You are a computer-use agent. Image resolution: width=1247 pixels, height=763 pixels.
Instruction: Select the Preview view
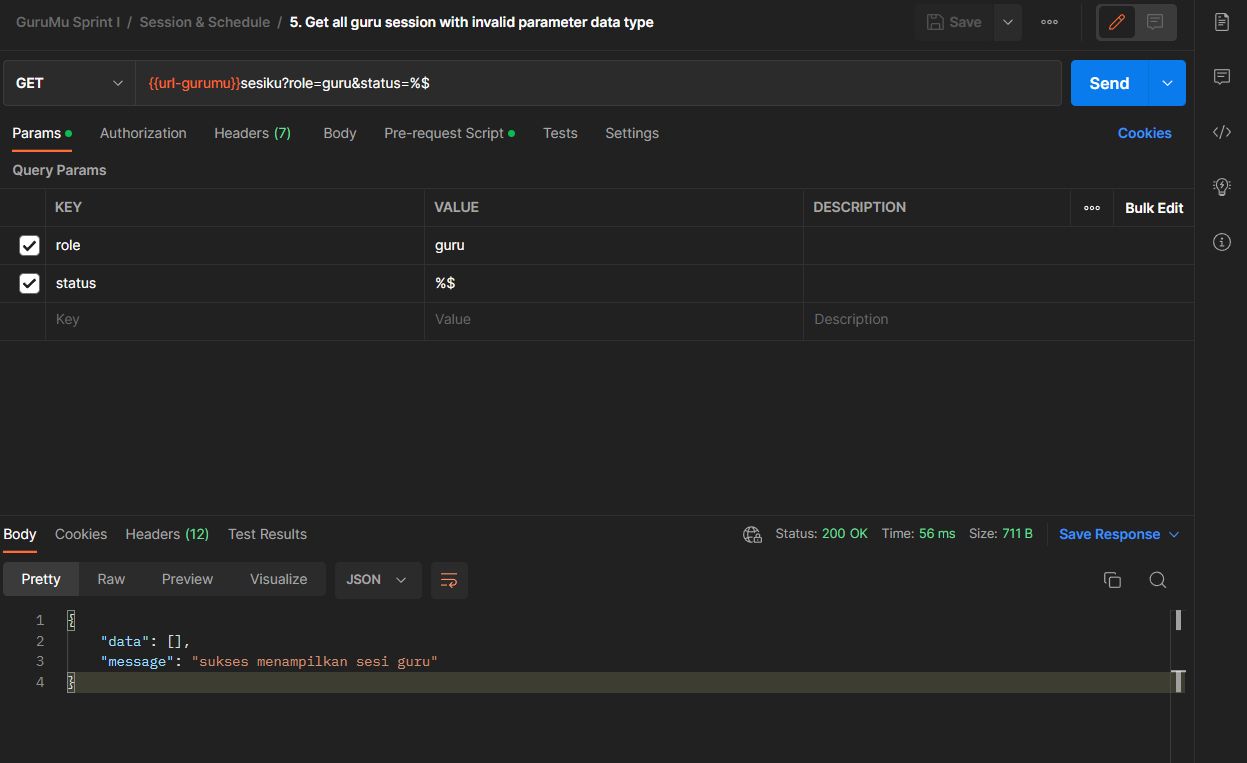point(188,579)
